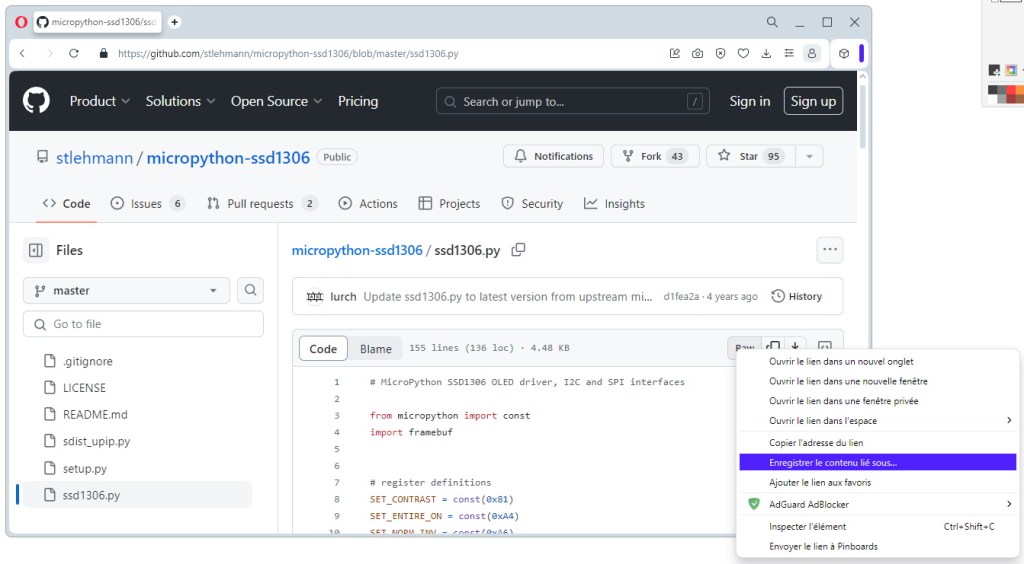The image size is (1024, 564).
Task: Open the Product navigation dropdown
Action: click(x=99, y=101)
